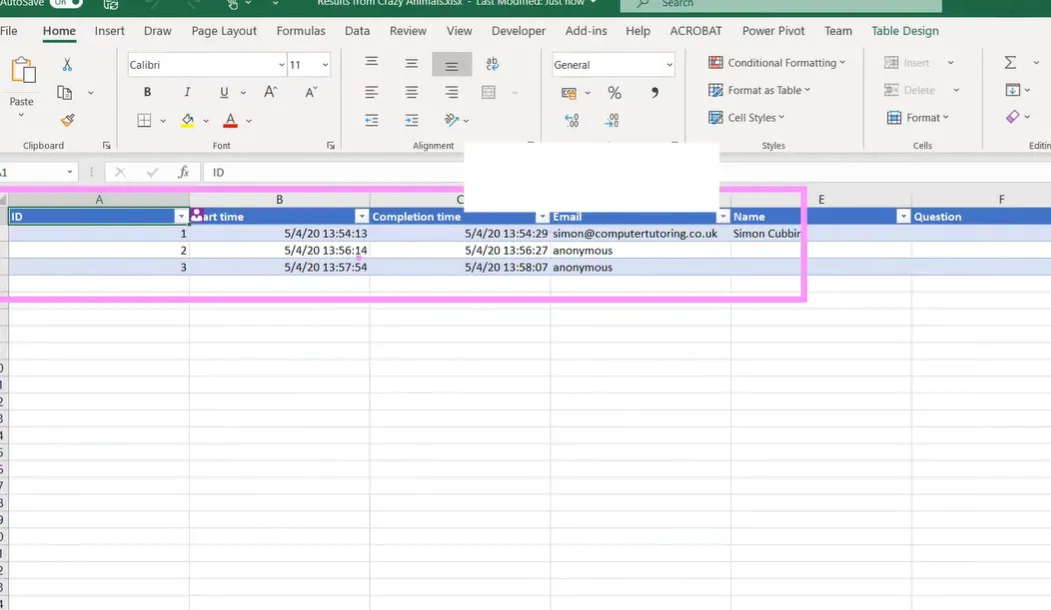
Task: Click Increase Font Size icon
Action: (x=270, y=92)
